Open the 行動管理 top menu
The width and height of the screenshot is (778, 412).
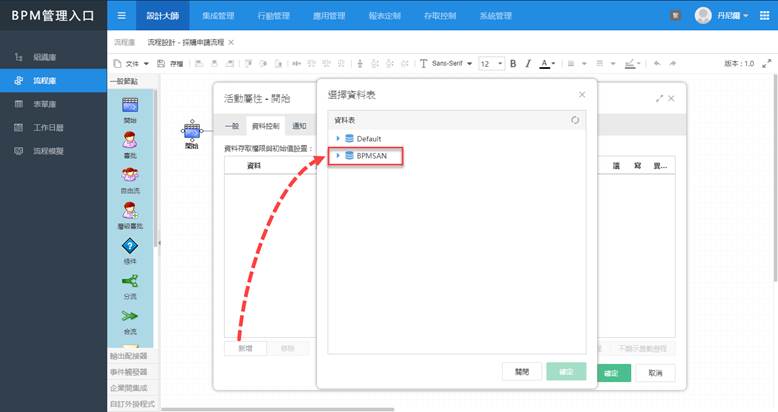coord(273,15)
